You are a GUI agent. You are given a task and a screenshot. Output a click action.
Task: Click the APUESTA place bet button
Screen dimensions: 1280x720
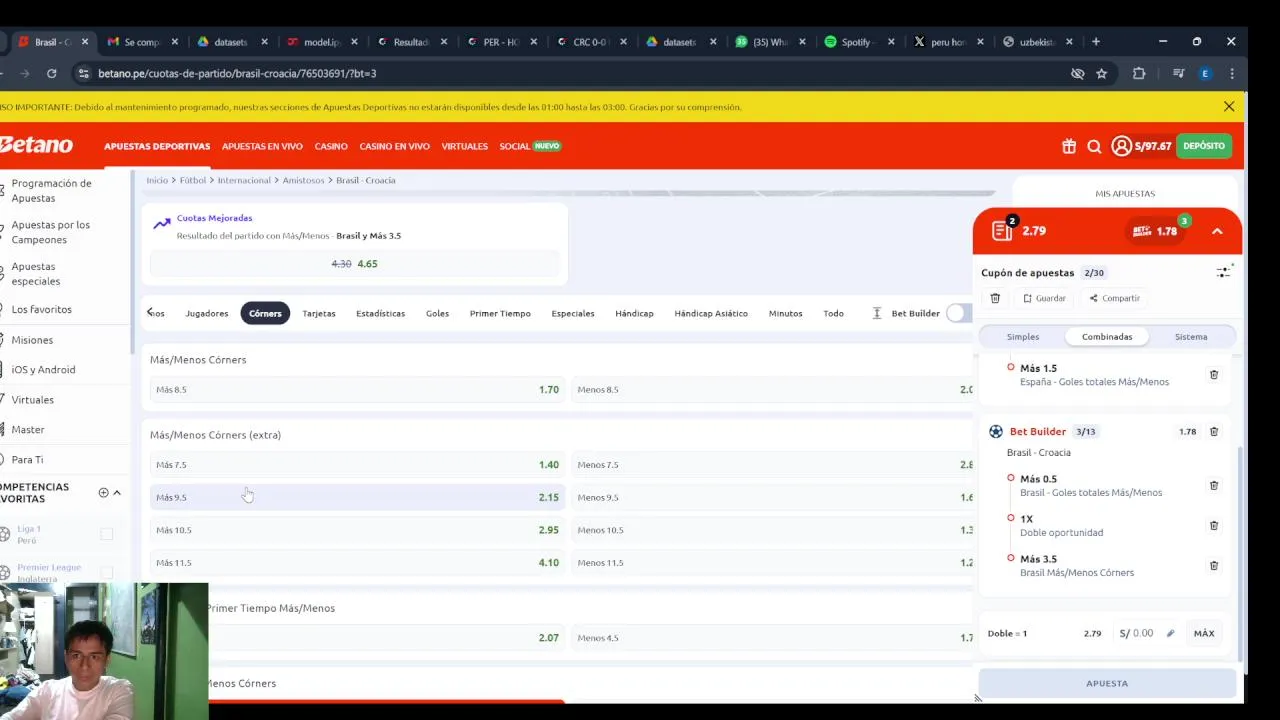[1107, 684]
